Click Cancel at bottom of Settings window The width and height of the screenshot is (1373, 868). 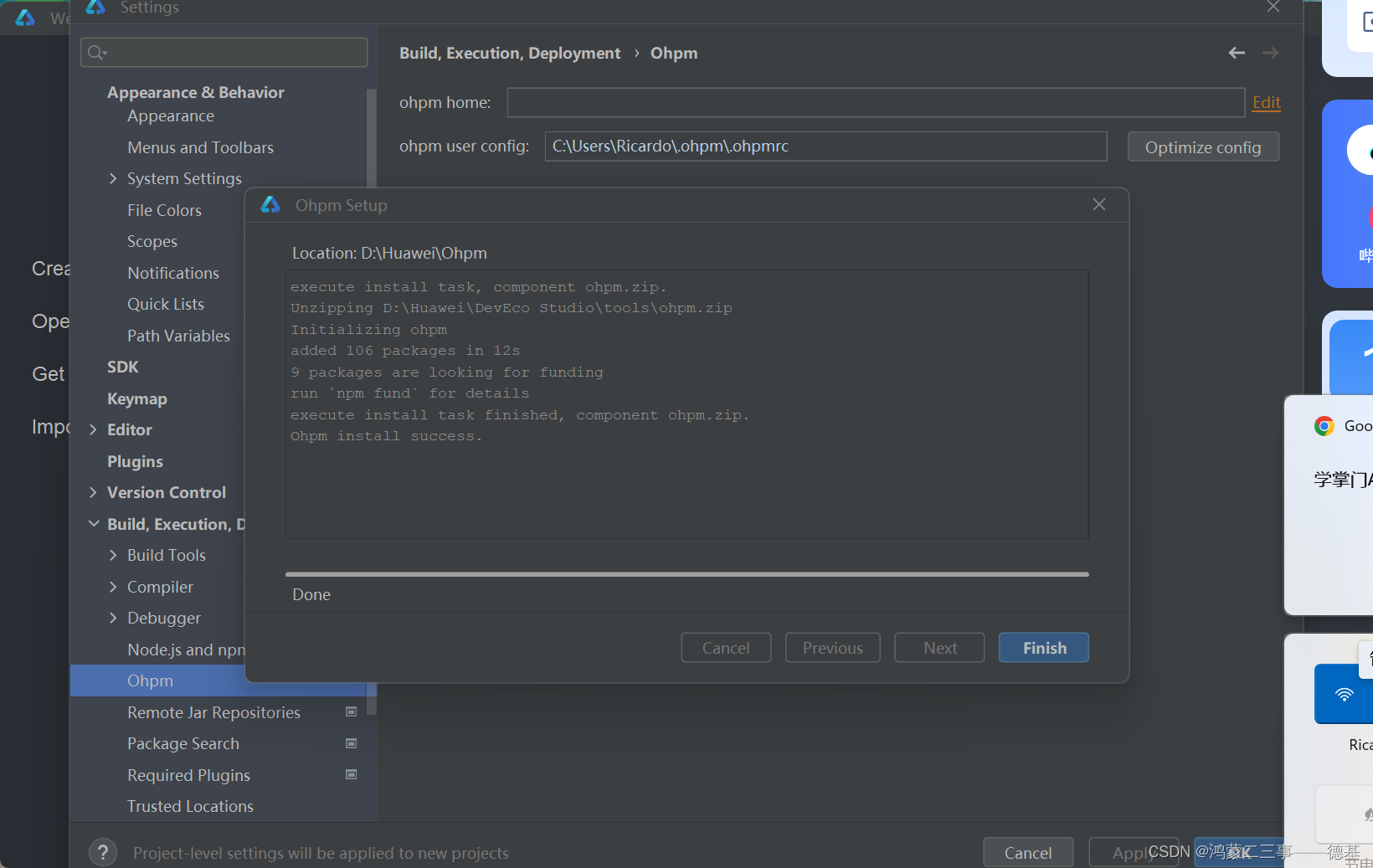click(1028, 853)
